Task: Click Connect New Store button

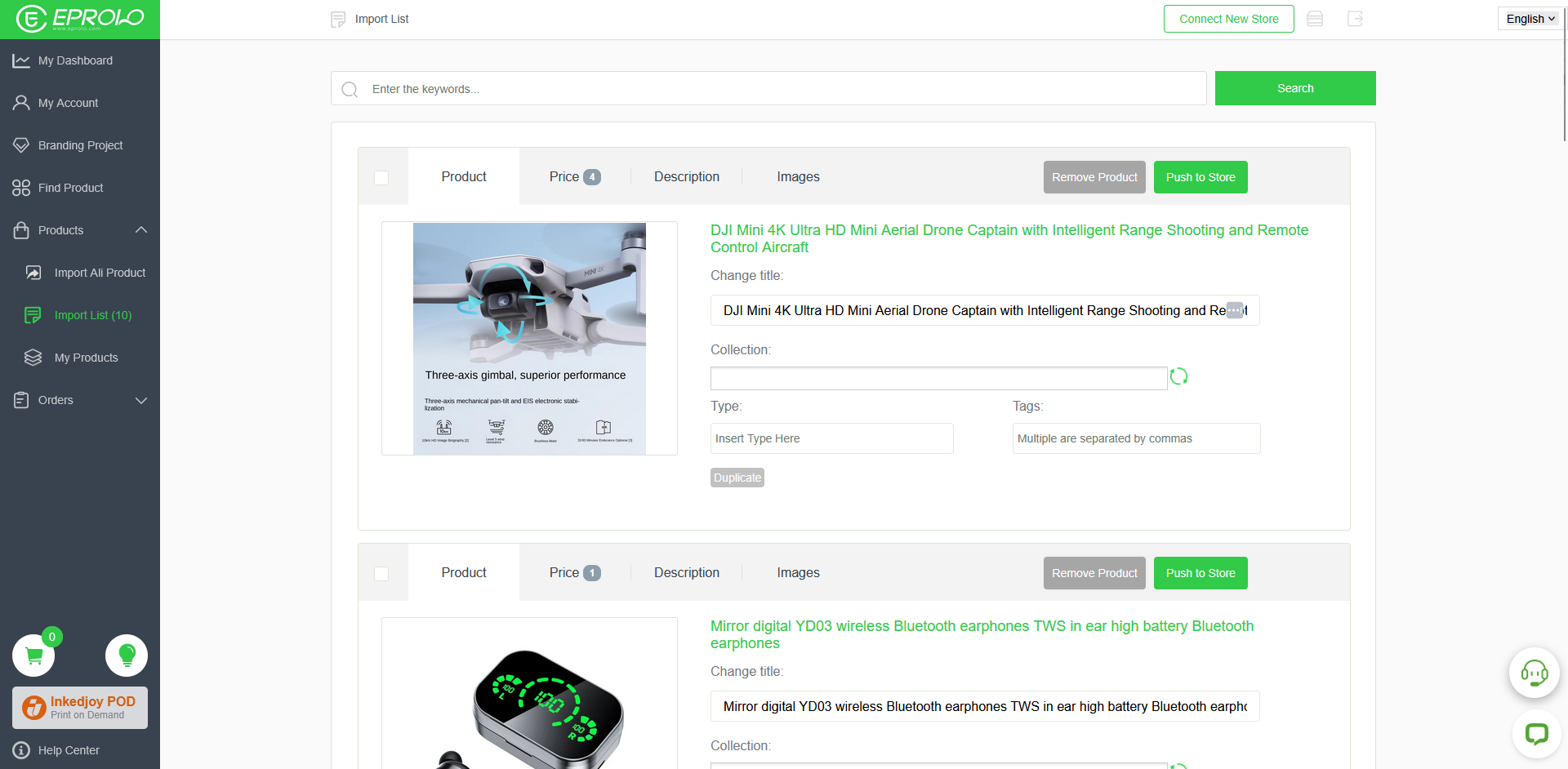Action: [1228, 19]
